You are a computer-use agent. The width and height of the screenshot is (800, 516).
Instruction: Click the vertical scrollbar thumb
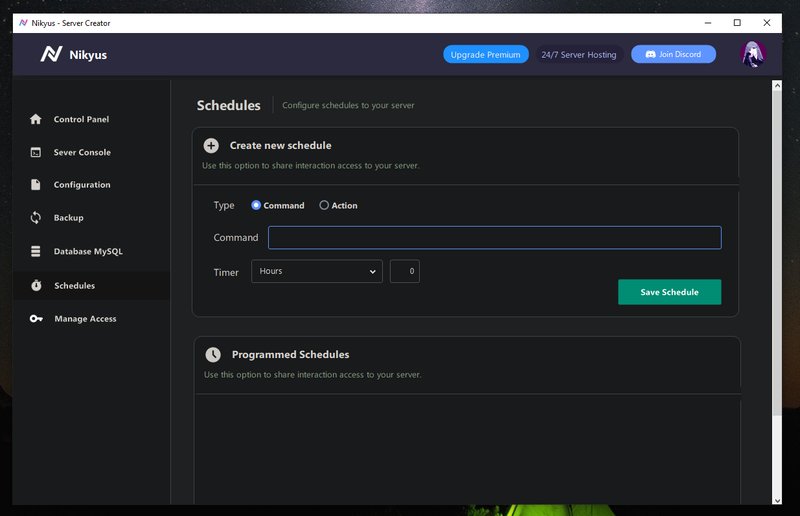tap(777, 254)
